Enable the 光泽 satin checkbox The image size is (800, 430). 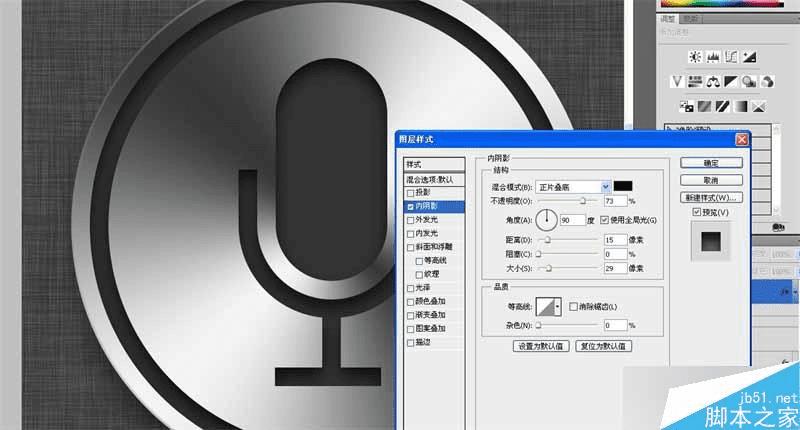point(410,288)
